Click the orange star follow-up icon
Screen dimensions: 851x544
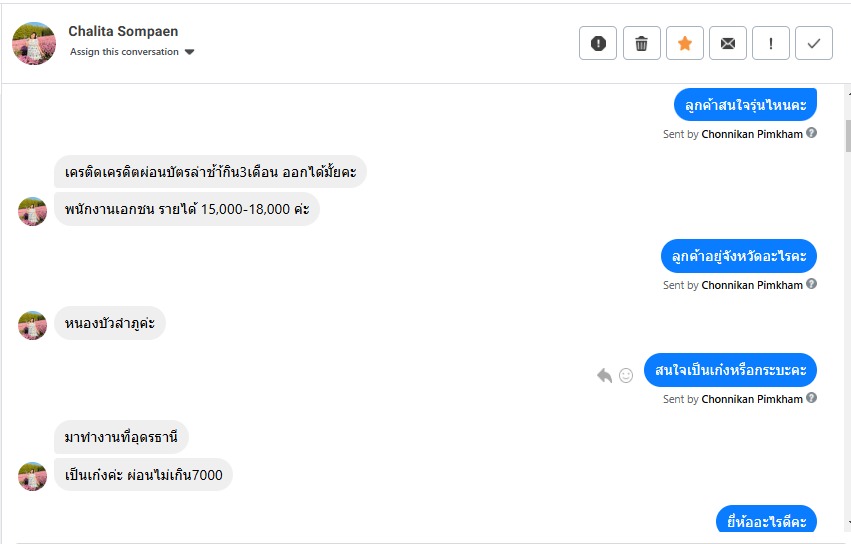(x=684, y=43)
